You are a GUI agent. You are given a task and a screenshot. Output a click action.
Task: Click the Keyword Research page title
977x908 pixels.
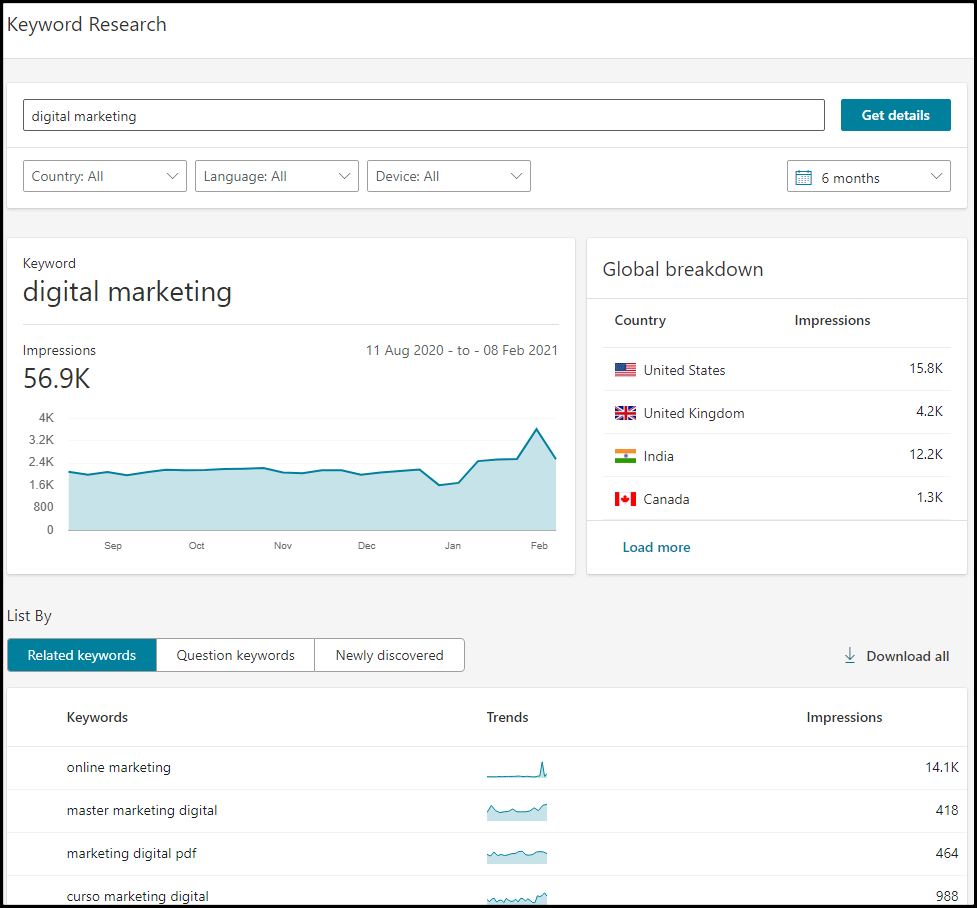87,24
